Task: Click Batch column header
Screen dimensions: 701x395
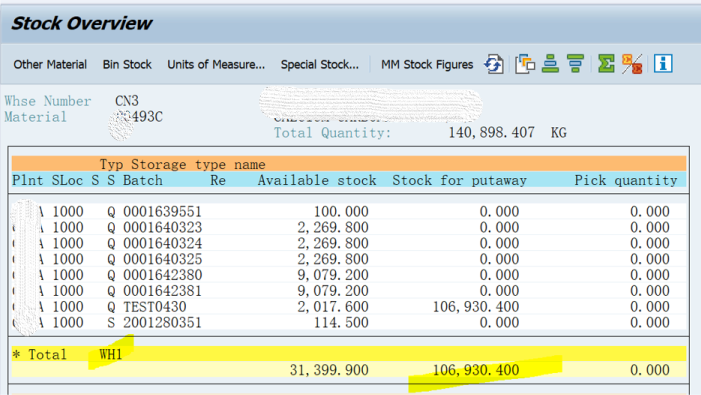Action: pos(143,181)
